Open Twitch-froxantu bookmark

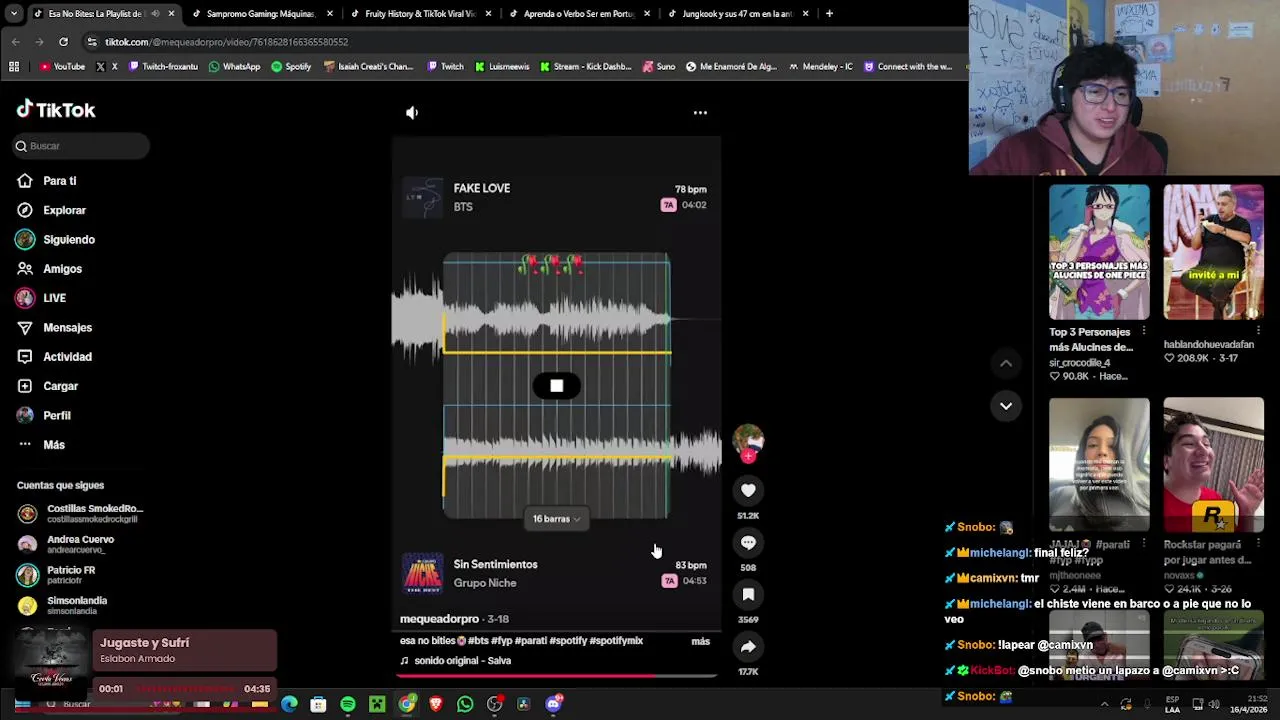point(163,67)
